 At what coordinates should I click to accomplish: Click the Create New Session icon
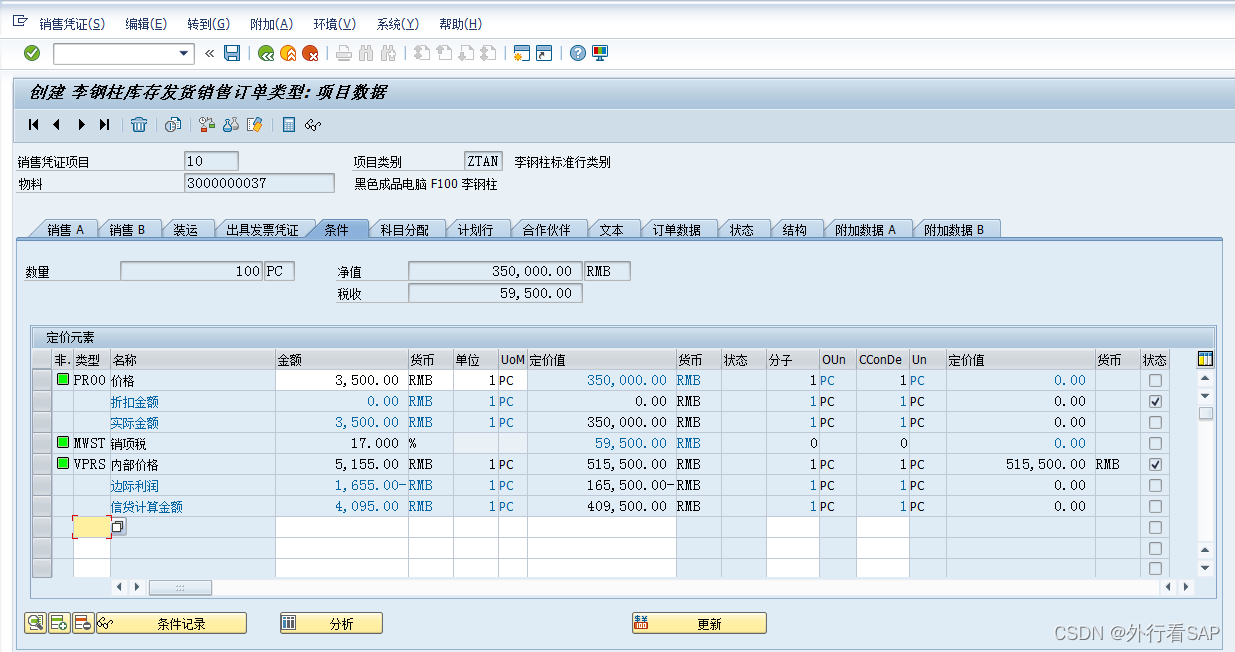(521, 53)
